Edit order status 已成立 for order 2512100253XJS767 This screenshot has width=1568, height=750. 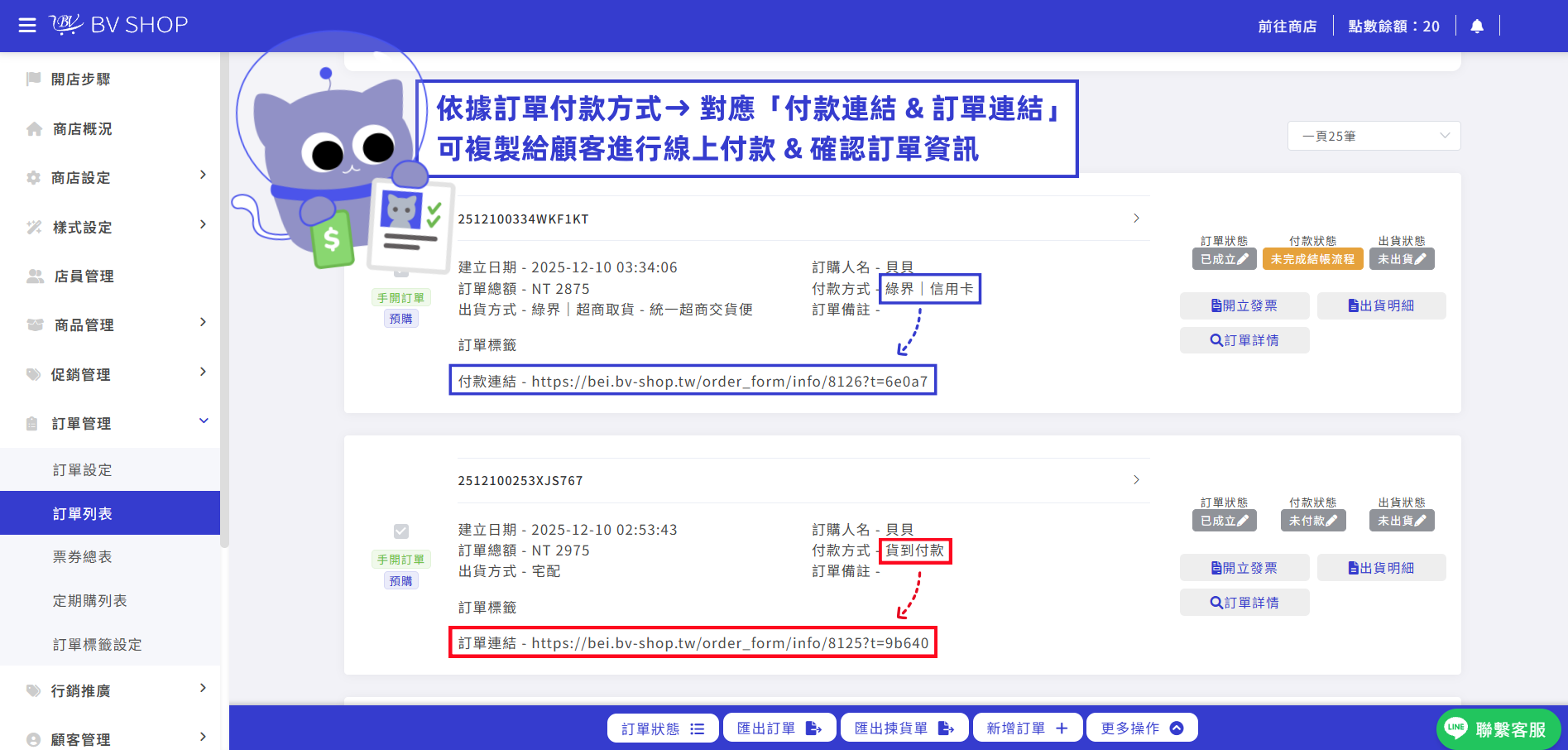[1224, 521]
